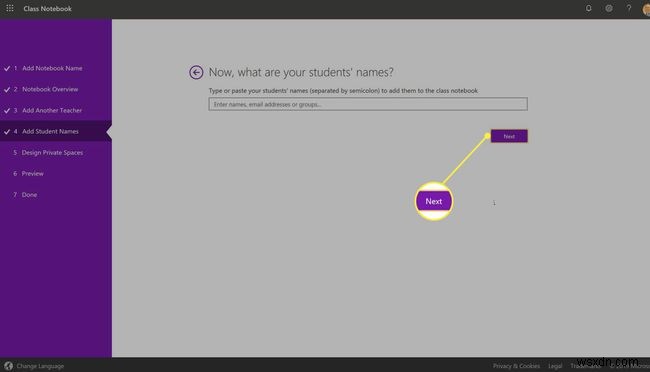650x372 pixels.
Task: Click the globe icon near Change Language
Action: click(8, 366)
